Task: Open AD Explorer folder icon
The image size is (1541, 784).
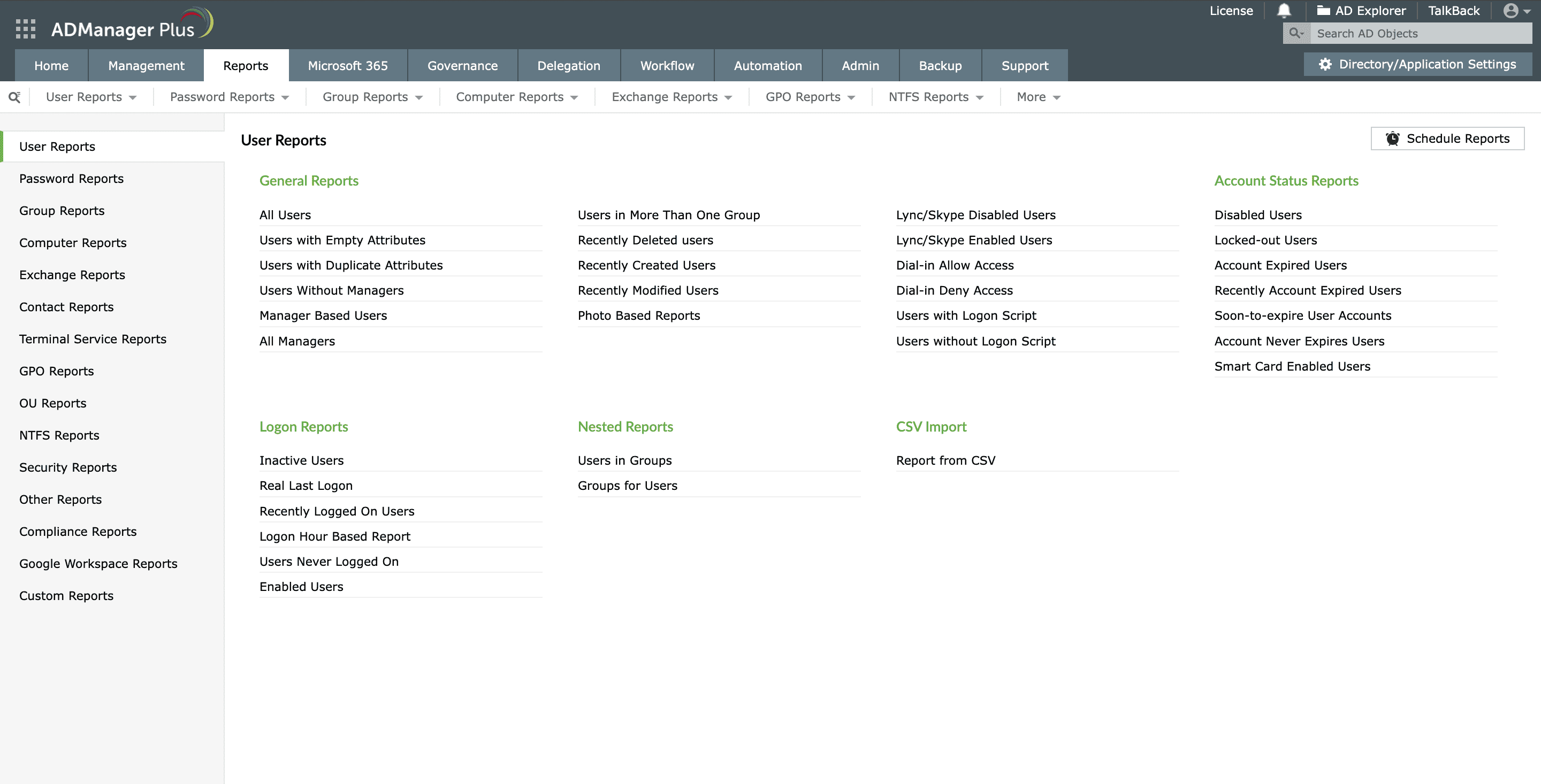Action: [1323, 10]
